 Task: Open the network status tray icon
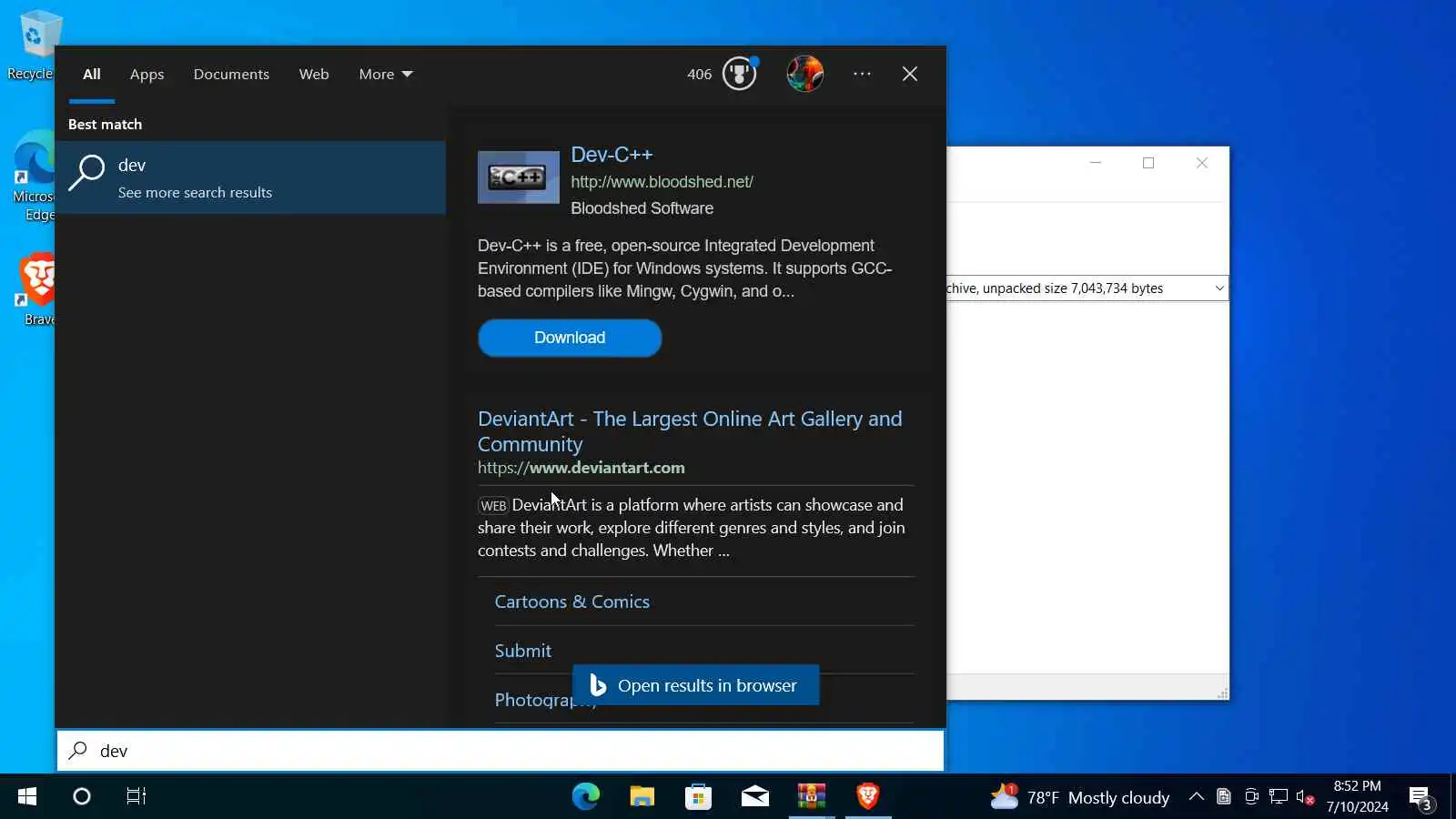tap(1279, 797)
